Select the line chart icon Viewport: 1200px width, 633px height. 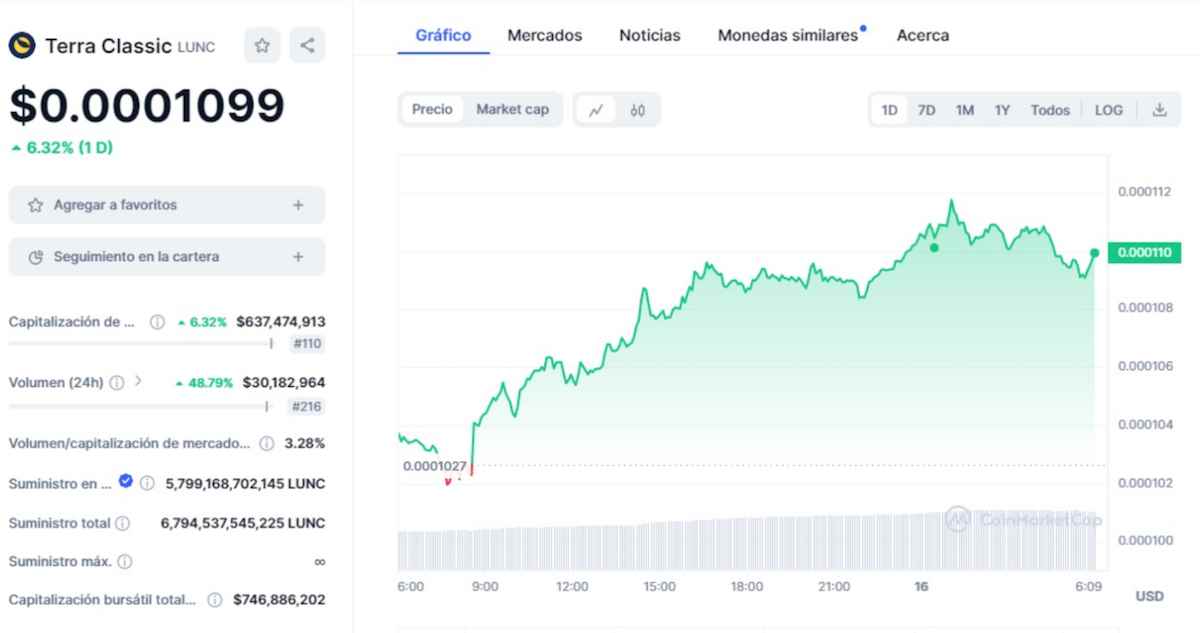tap(597, 110)
